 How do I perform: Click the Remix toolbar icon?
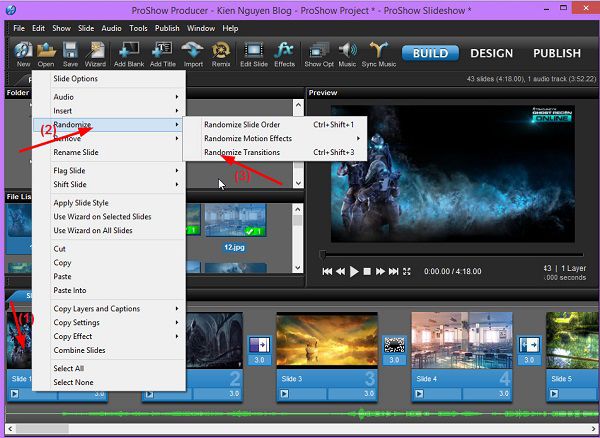[221, 54]
